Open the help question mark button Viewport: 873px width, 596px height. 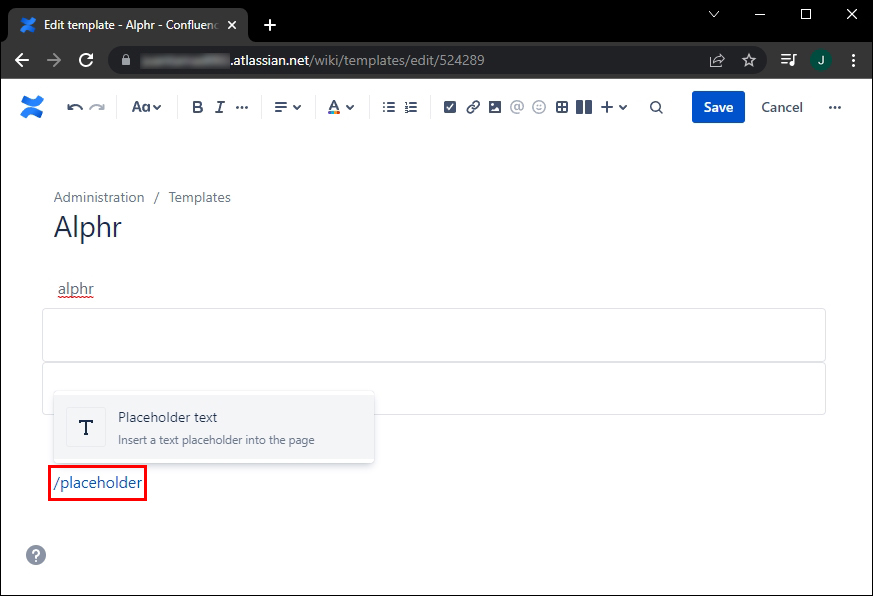tap(36, 555)
